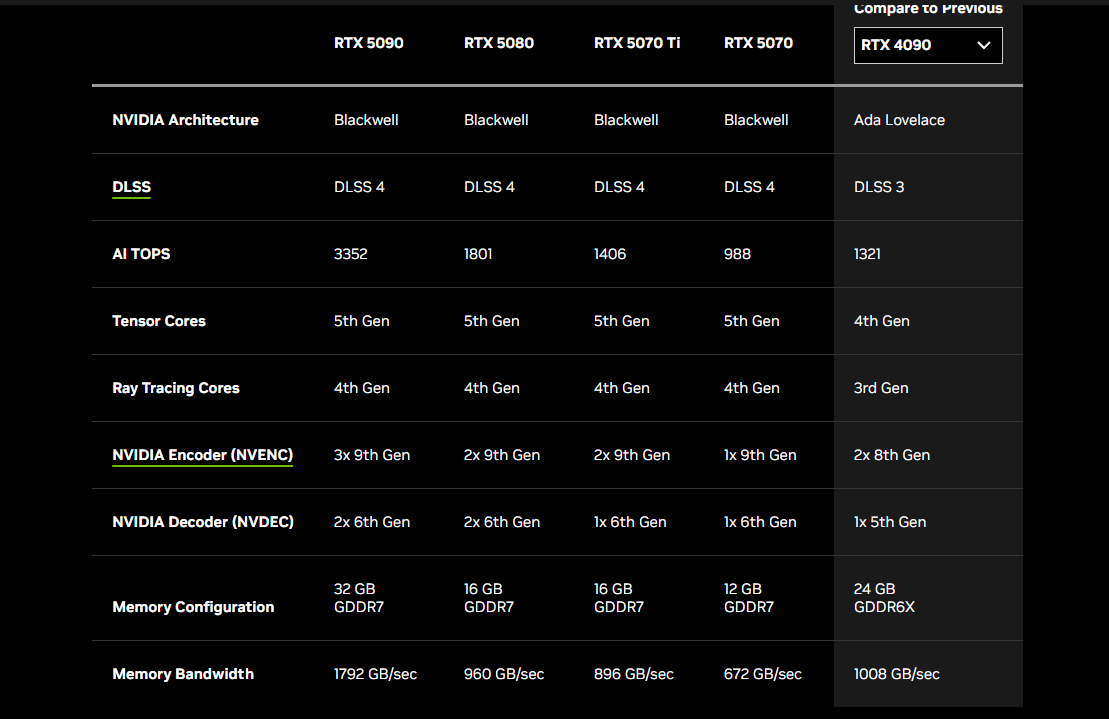Click the 1792 GB/sec bandwidth value
This screenshot has width=1109, height=719.
tap(376, 674)
